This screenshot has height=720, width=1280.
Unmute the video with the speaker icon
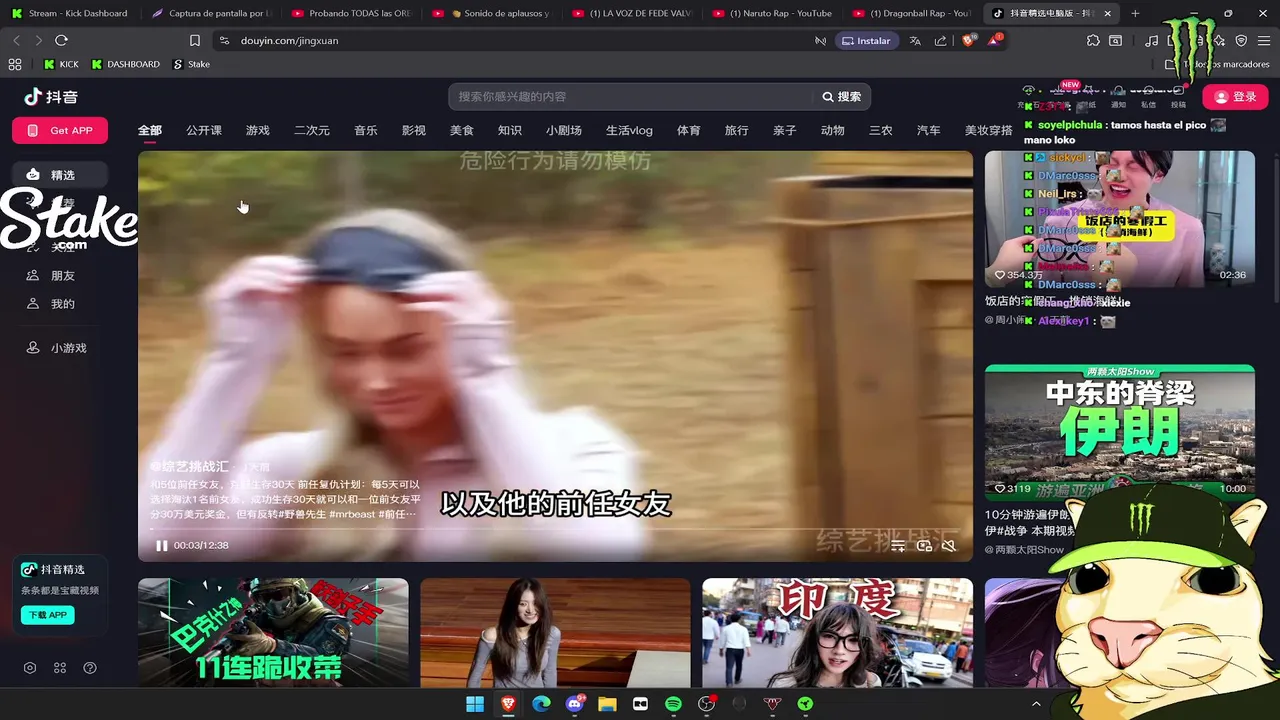(949, 545)
